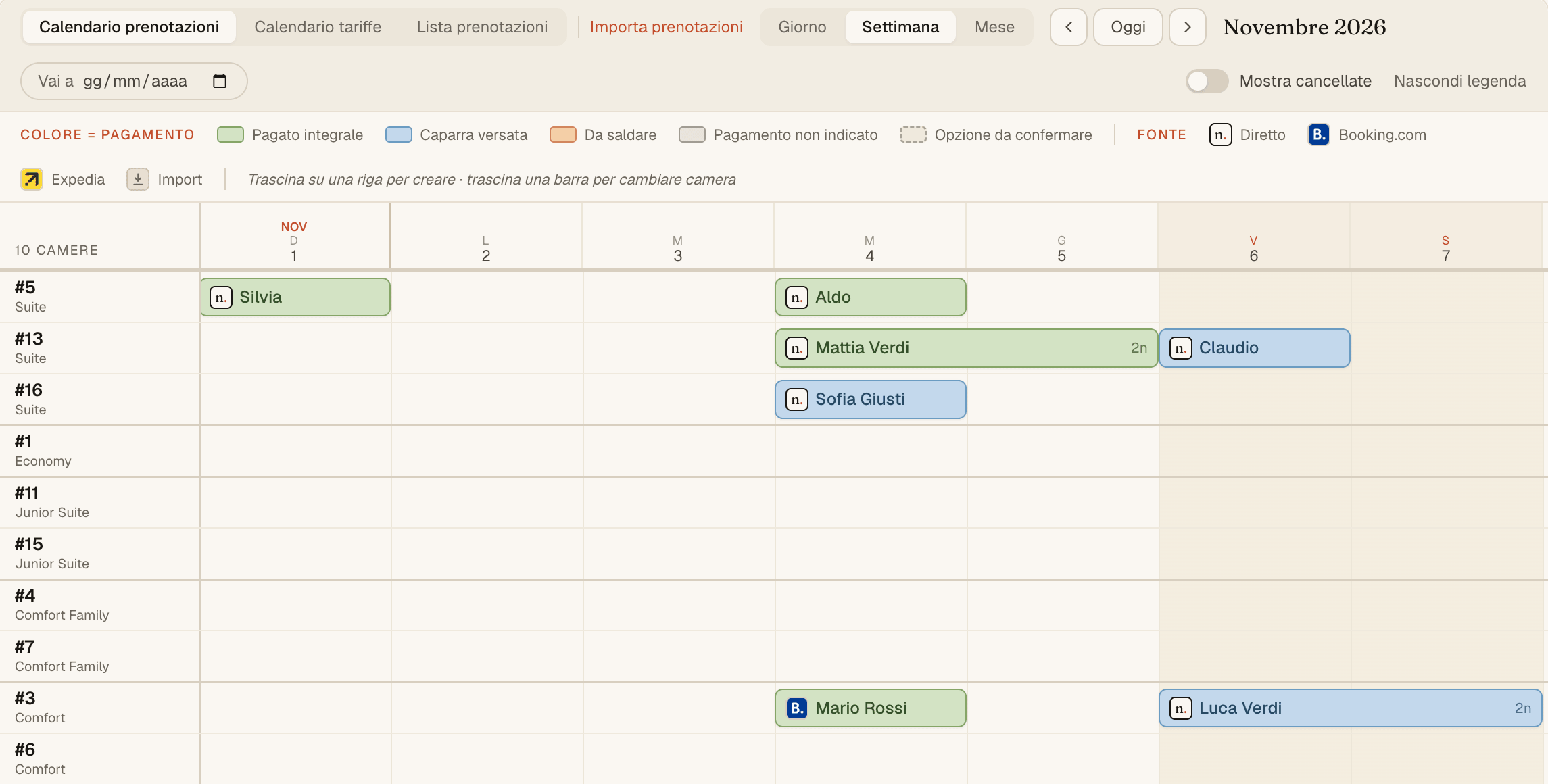Image resolution: width=1548 pixels, height=784 pixels.
Task: Click Nascondi legenda
Action: coord(1459,81)
